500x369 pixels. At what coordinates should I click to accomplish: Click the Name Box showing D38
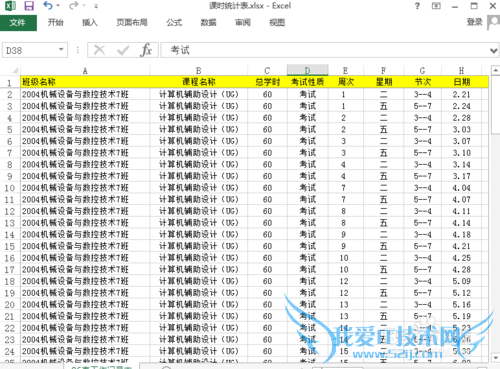coord(30,50)
